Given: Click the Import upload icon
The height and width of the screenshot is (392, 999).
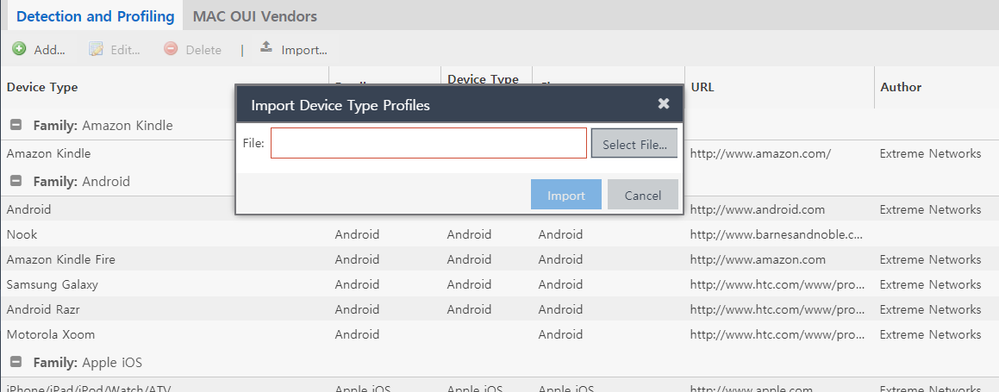Looking at the screenshot, I should click(x=266, y=47).
